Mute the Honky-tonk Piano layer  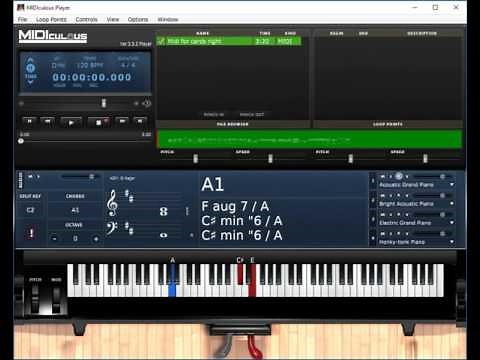382,234
